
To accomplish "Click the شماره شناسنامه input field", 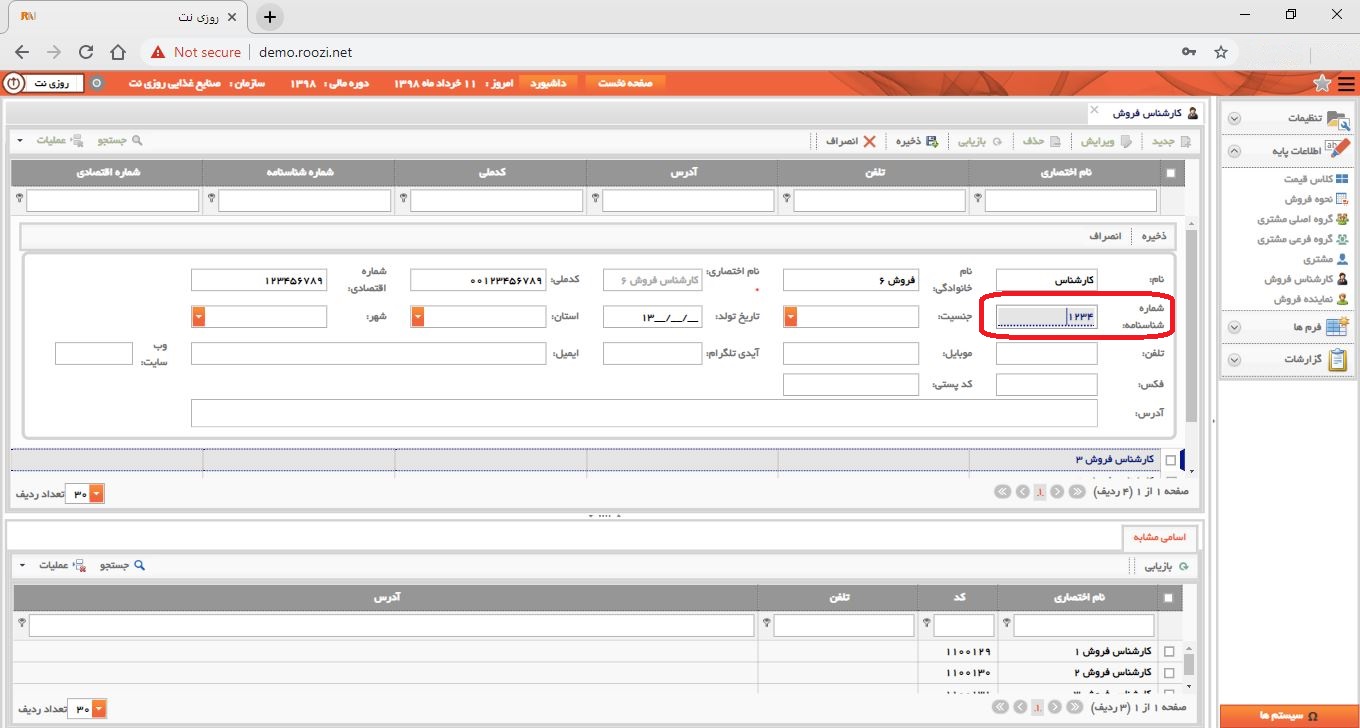I will tap(1047, 317).
